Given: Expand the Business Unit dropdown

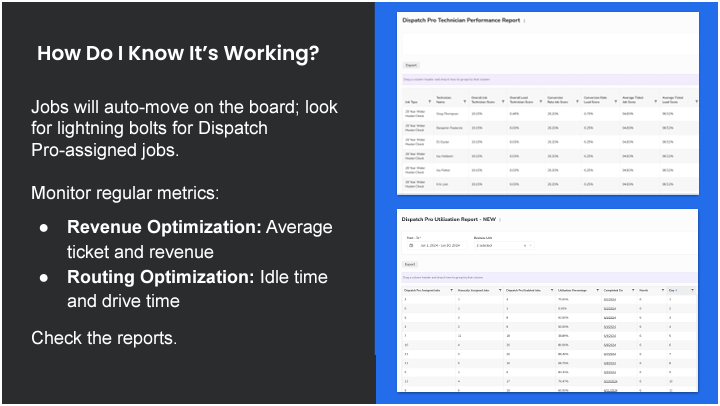Looking at the screenshot, I should (x=531, y=246).
